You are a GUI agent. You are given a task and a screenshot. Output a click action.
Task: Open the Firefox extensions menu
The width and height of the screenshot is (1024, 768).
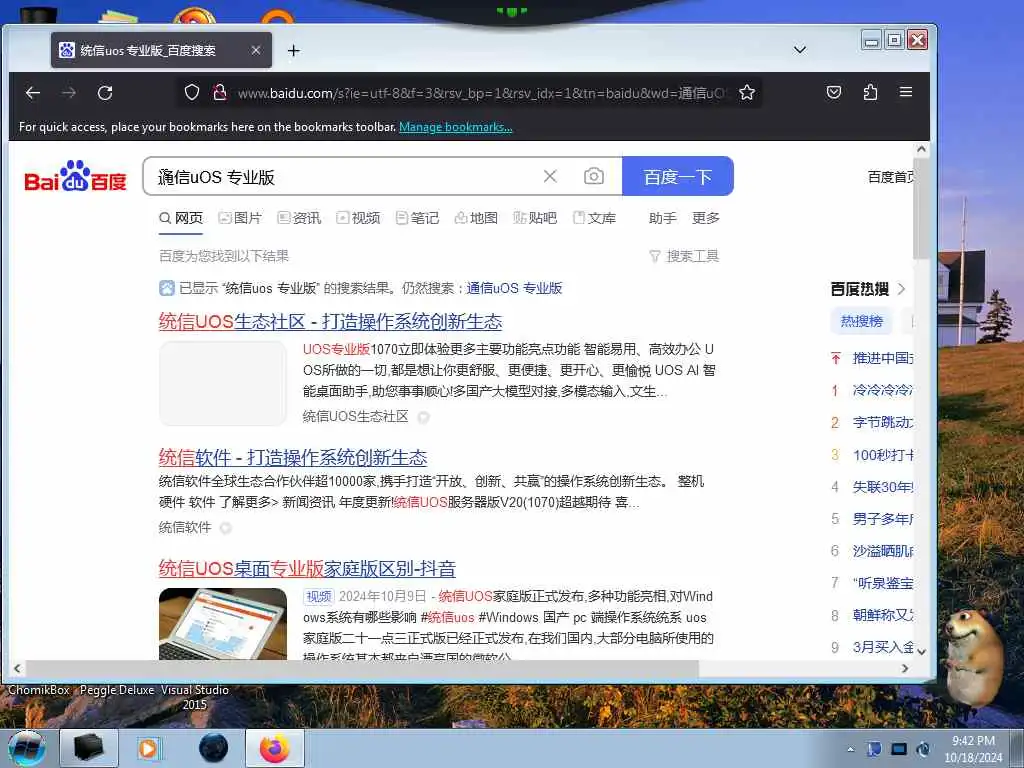coord(870,92)
